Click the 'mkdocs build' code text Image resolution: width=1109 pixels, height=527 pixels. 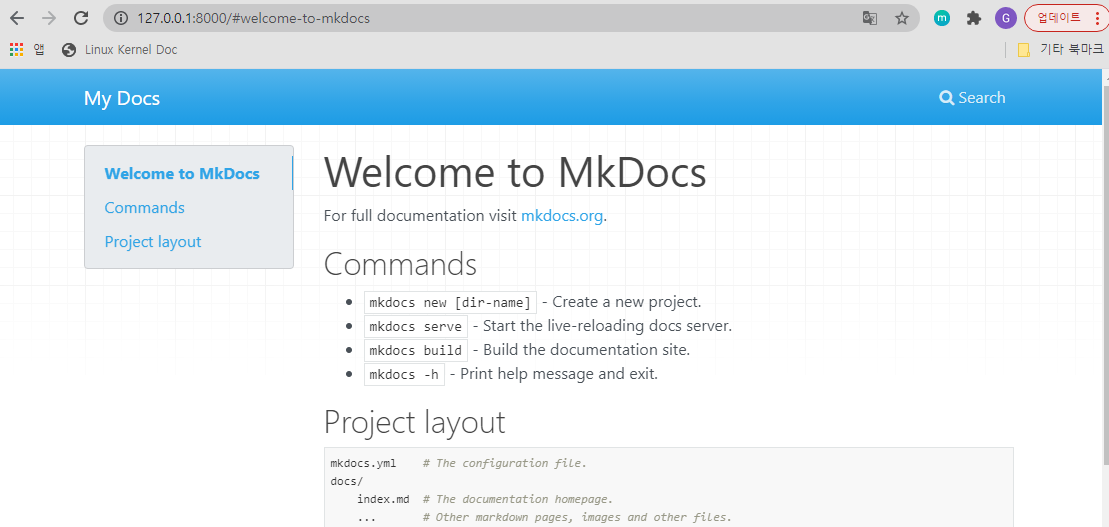(x=415, y=350)
